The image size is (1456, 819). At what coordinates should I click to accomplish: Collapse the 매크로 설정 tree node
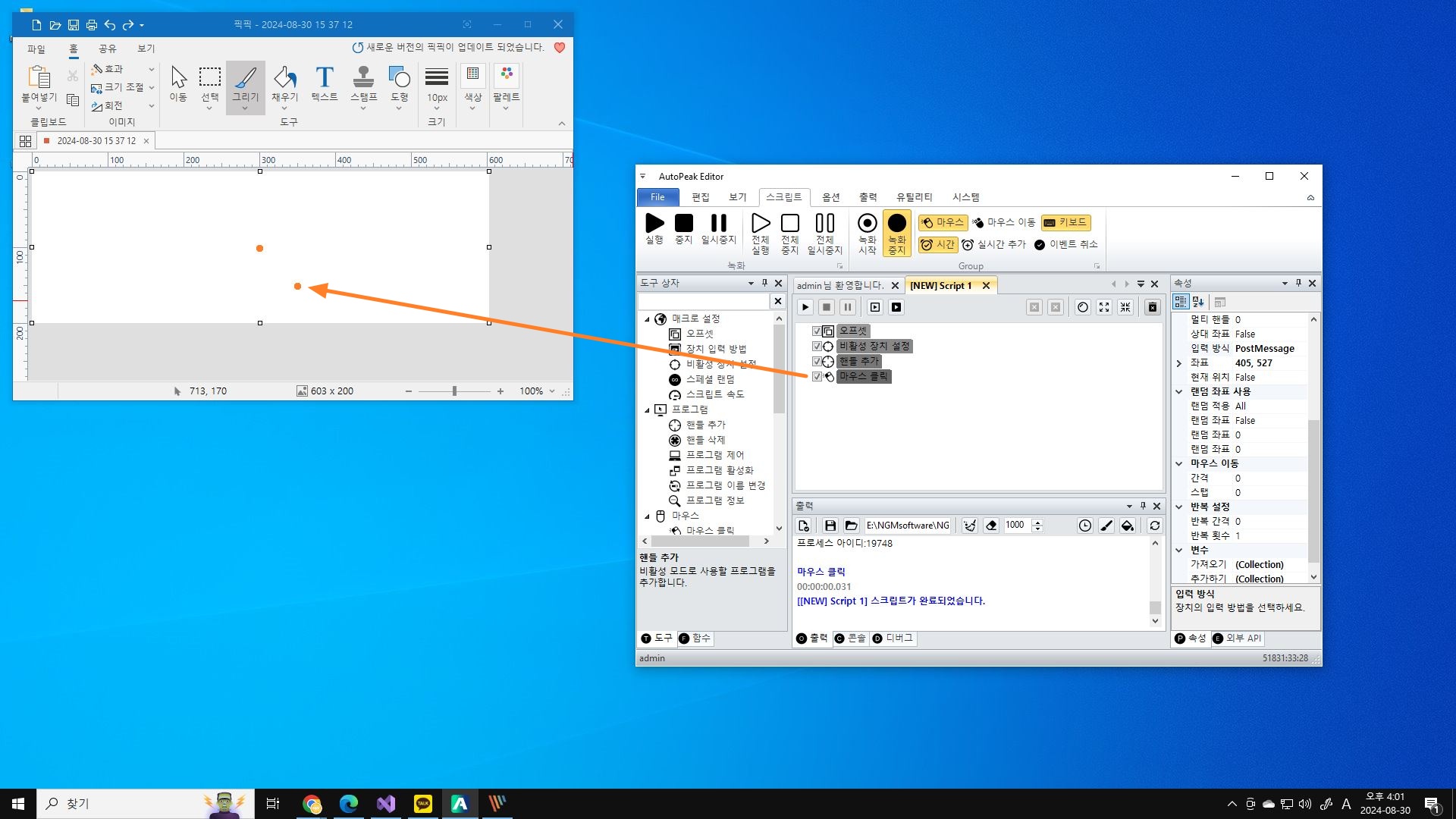tap(647, 319)
